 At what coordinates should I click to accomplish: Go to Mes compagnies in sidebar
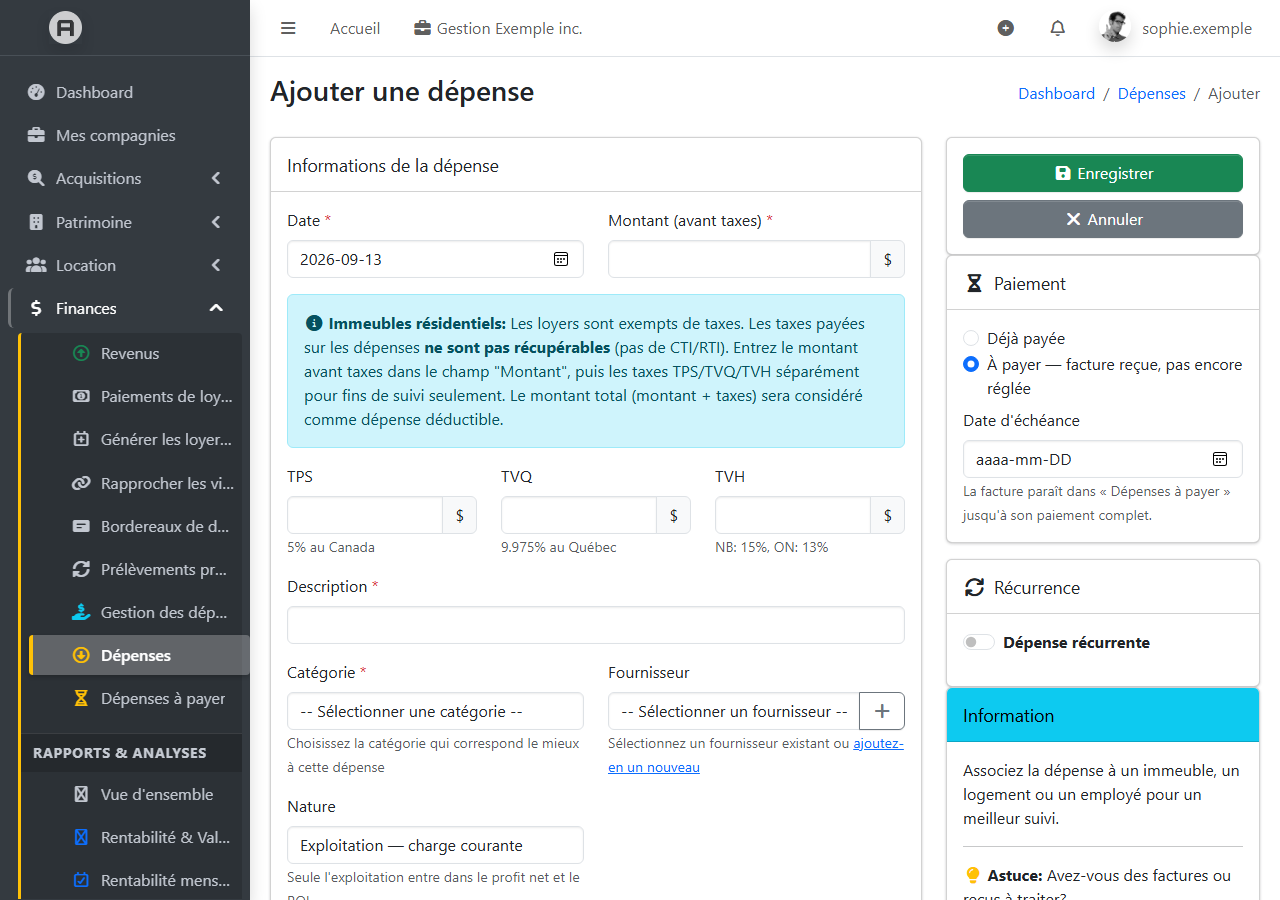tap(125, 135)
